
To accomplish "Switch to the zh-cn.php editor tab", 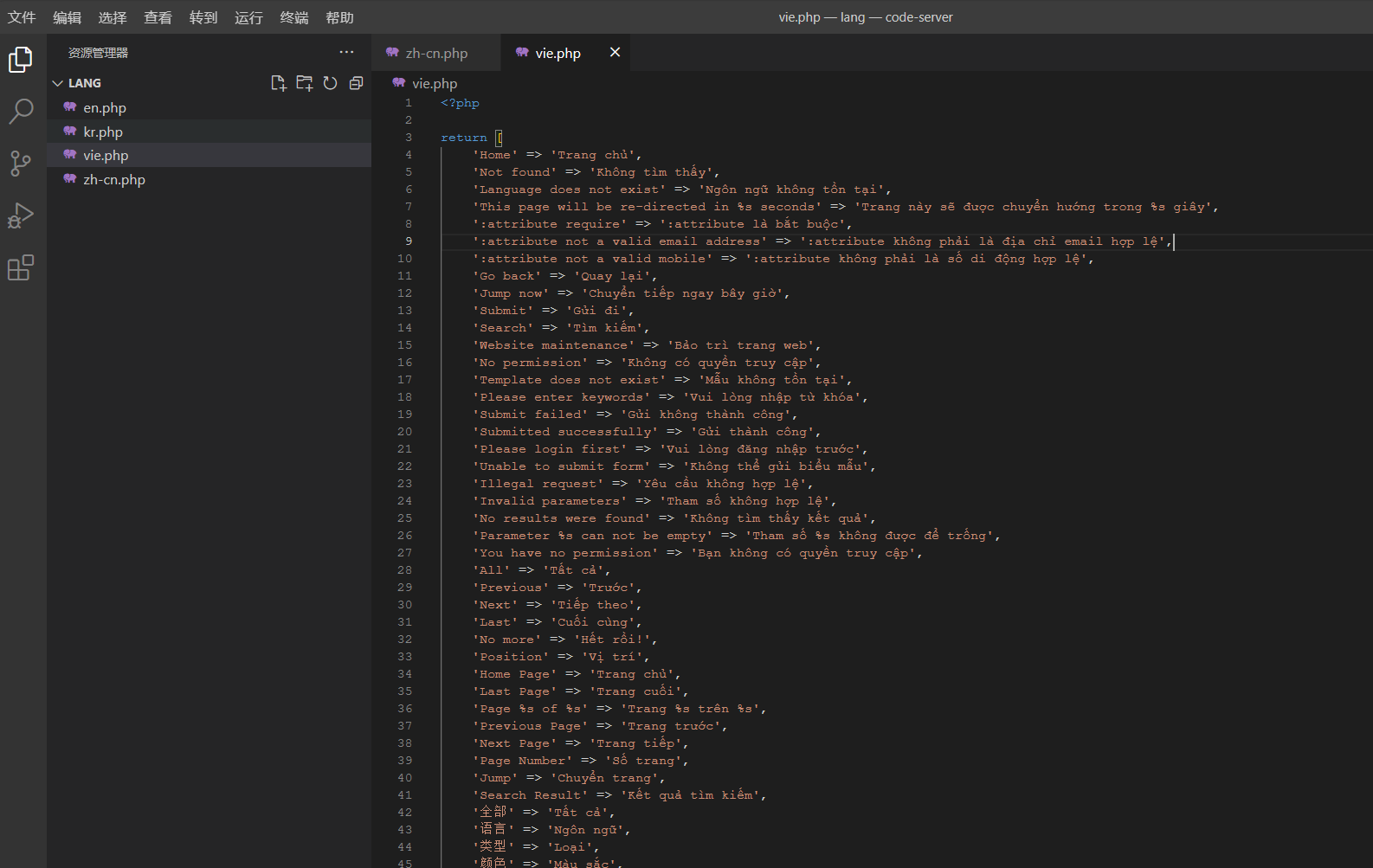I will pyautogui.click(x=436, y=53).
